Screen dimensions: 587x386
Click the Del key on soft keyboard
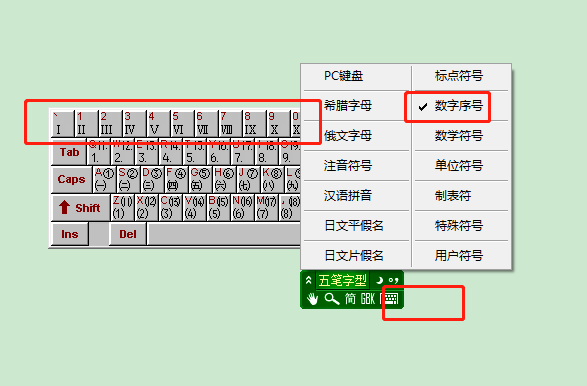[x=128, y=234]
